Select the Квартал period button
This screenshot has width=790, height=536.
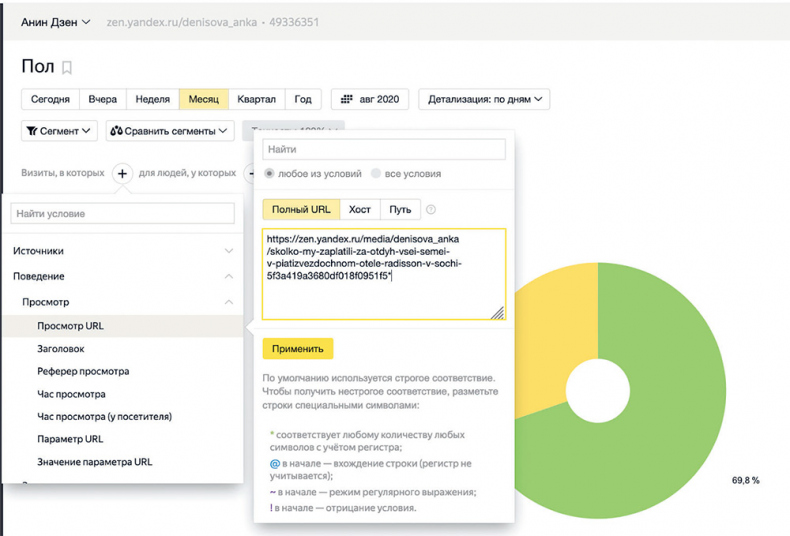tap(256, 100)
